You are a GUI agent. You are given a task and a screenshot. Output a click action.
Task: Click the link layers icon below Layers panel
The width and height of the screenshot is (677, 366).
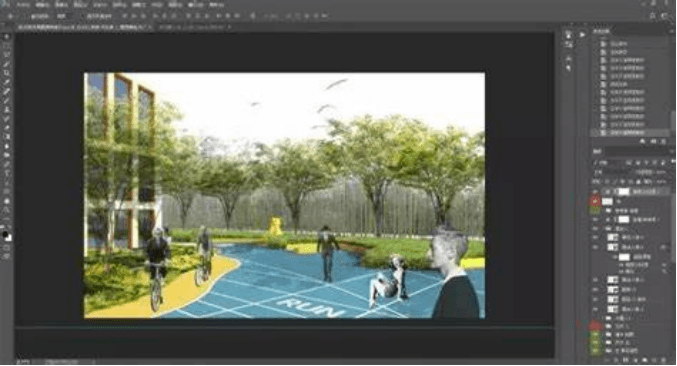[x=608, y=360]
